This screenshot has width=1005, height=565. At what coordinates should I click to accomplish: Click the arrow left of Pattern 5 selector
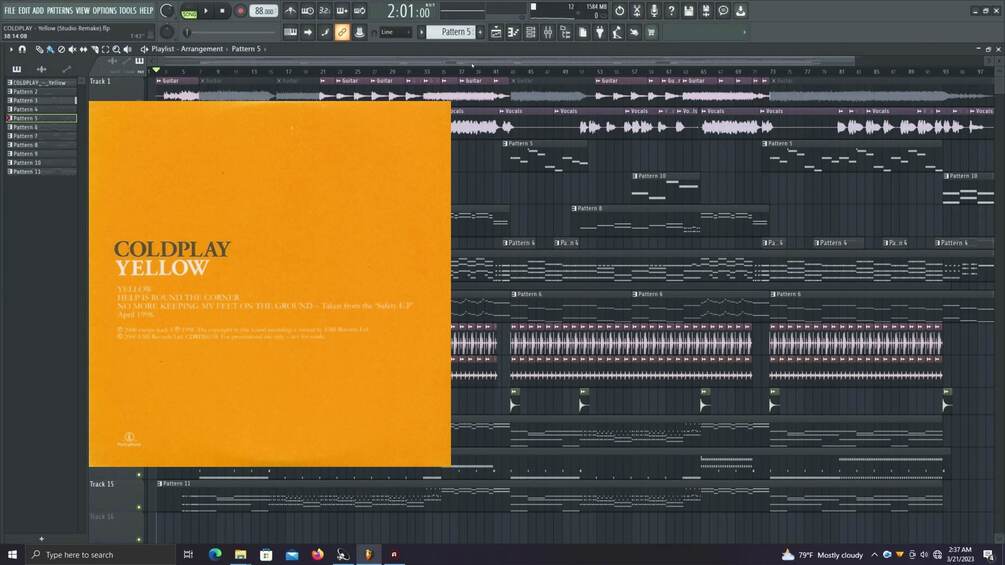pyautogui.click(x=422, y=32)
